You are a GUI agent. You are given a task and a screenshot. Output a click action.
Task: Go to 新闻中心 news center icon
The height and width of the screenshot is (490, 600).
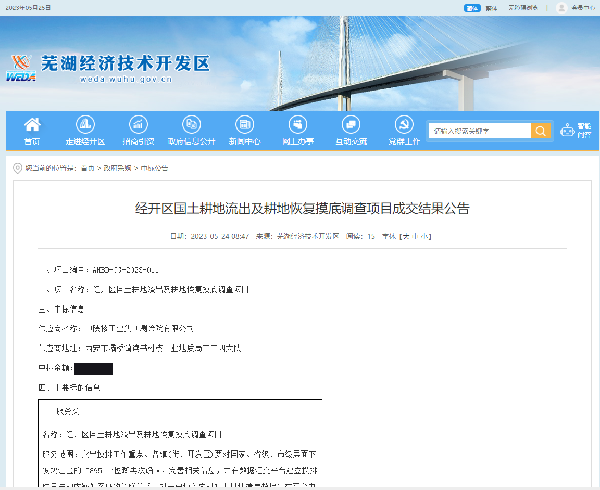[x=245, y=125]
